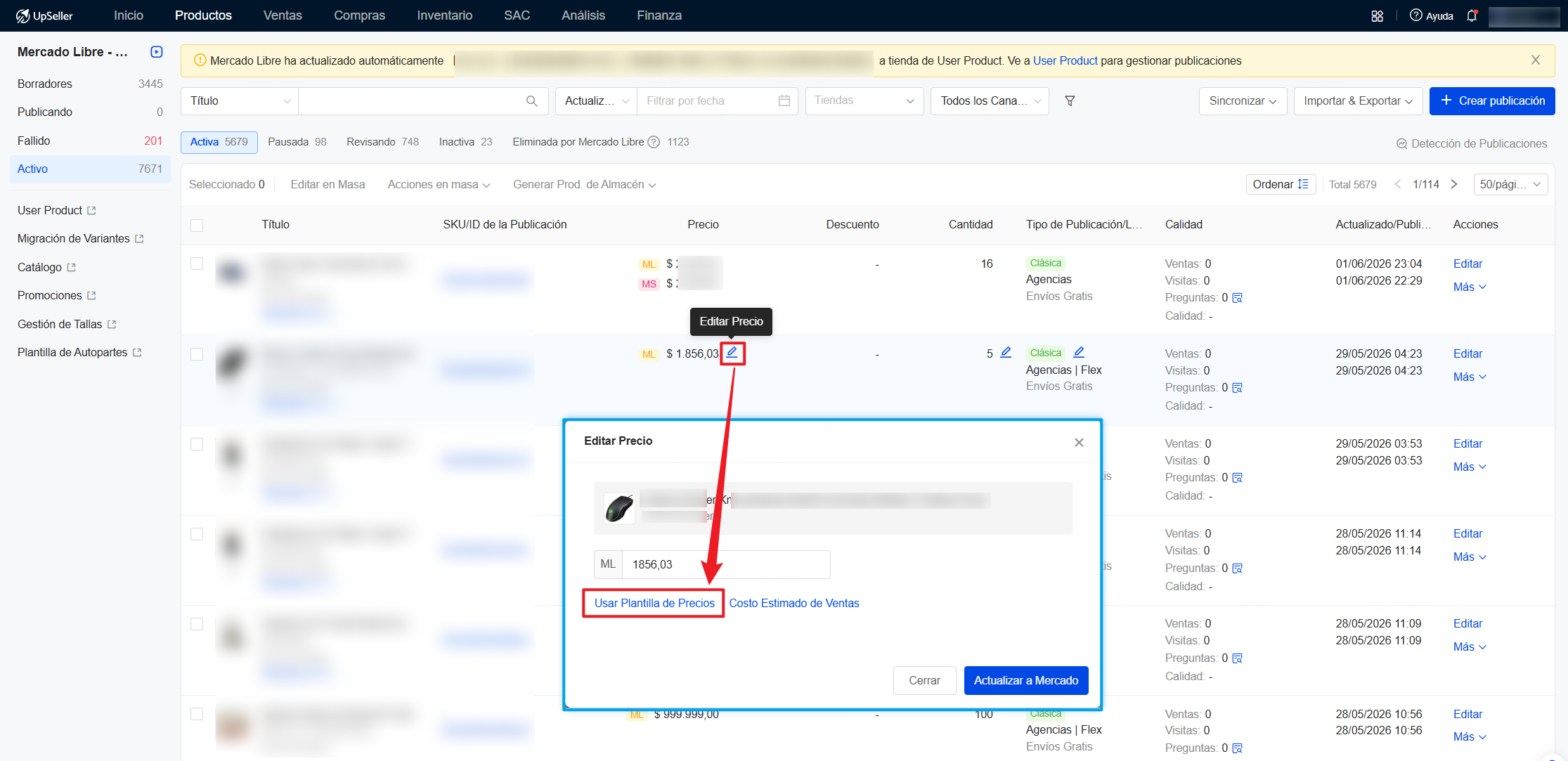The height and width of the screenshot is (761, 1568).
Task: Click the search magnifier icon
Action: [x=532, y=101]
